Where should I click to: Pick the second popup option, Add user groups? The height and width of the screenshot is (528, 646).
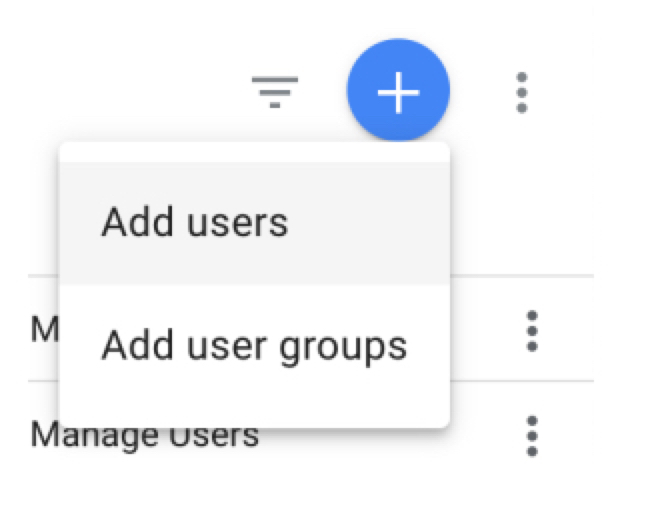click(x=254, y=345)
